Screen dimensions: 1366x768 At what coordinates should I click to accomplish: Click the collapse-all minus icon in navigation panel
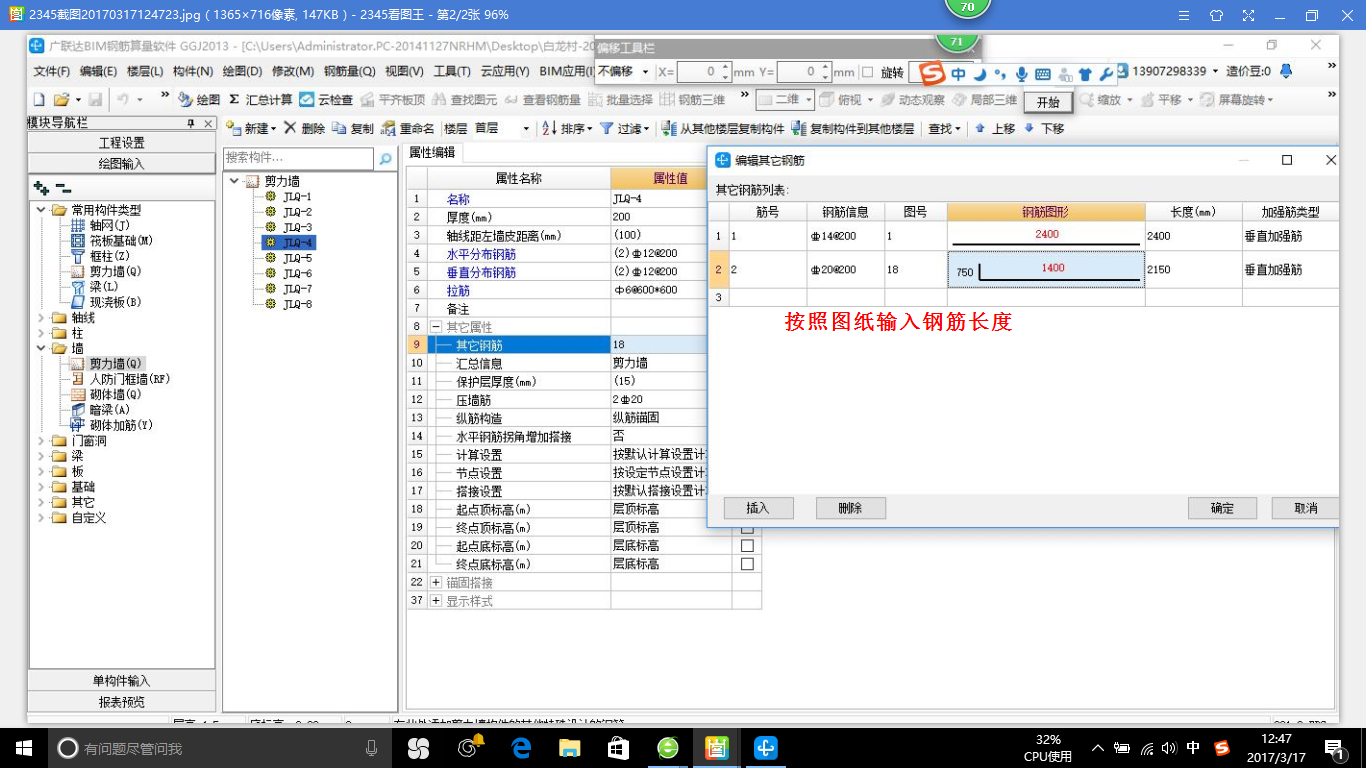click(x=62, y=188)
